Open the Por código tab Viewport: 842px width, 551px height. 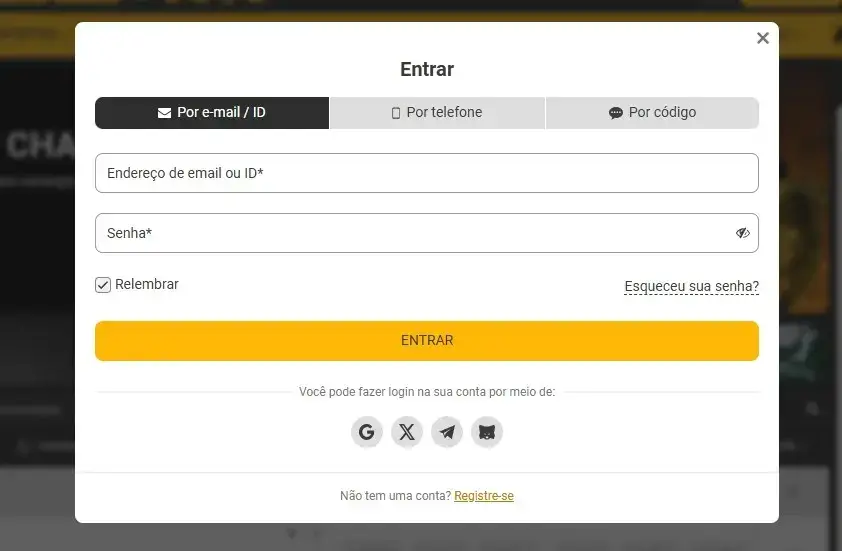coord(652,113)
